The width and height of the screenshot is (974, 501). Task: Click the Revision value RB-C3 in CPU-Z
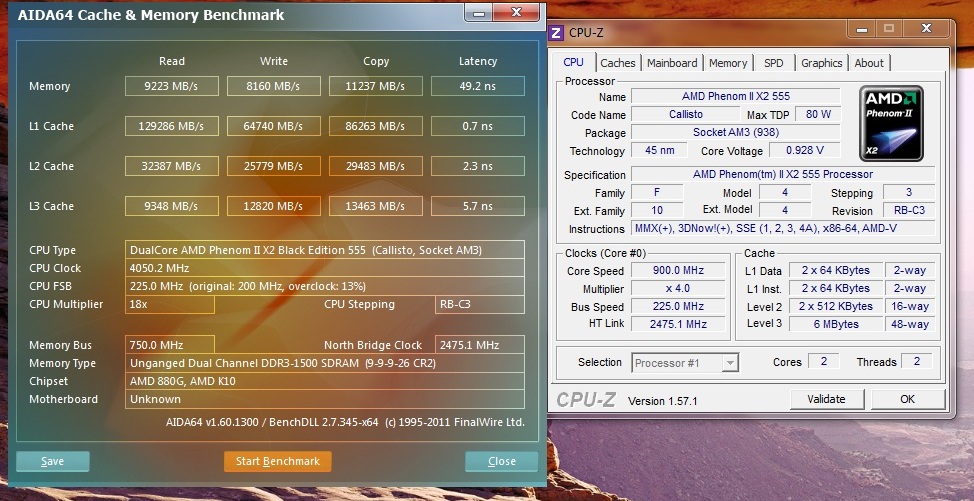[909, 210]
